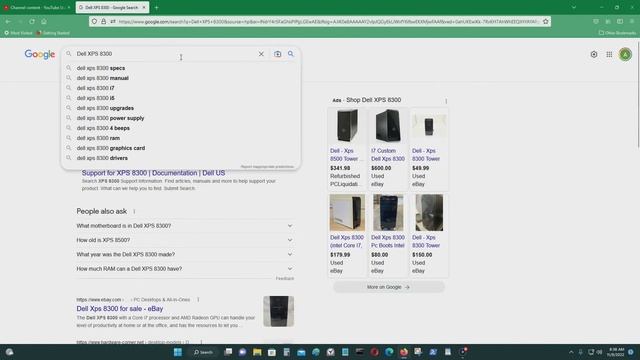
Task: Click the blue search magnifier button
Action: [291, 54]
